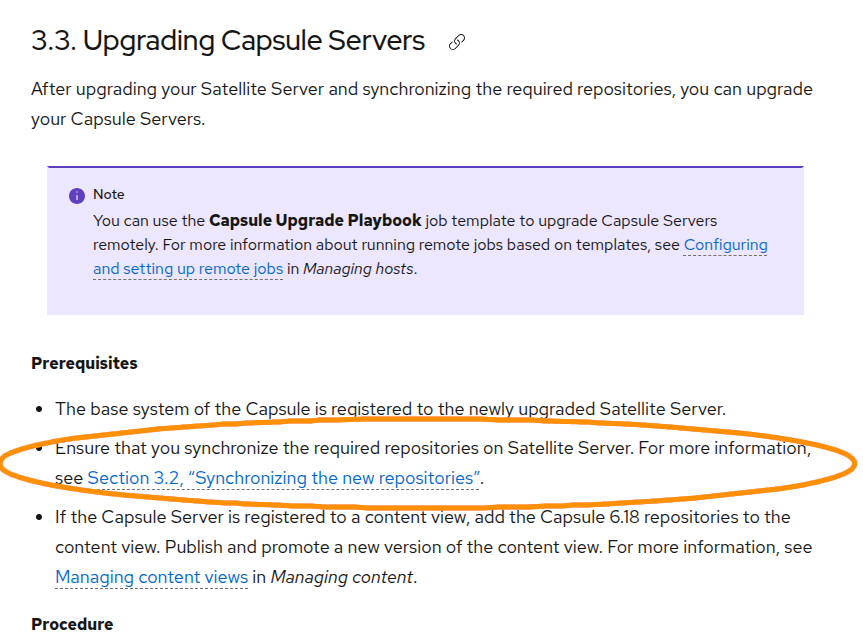Click the italic Managing hosts text

click(x=359, y=268)
